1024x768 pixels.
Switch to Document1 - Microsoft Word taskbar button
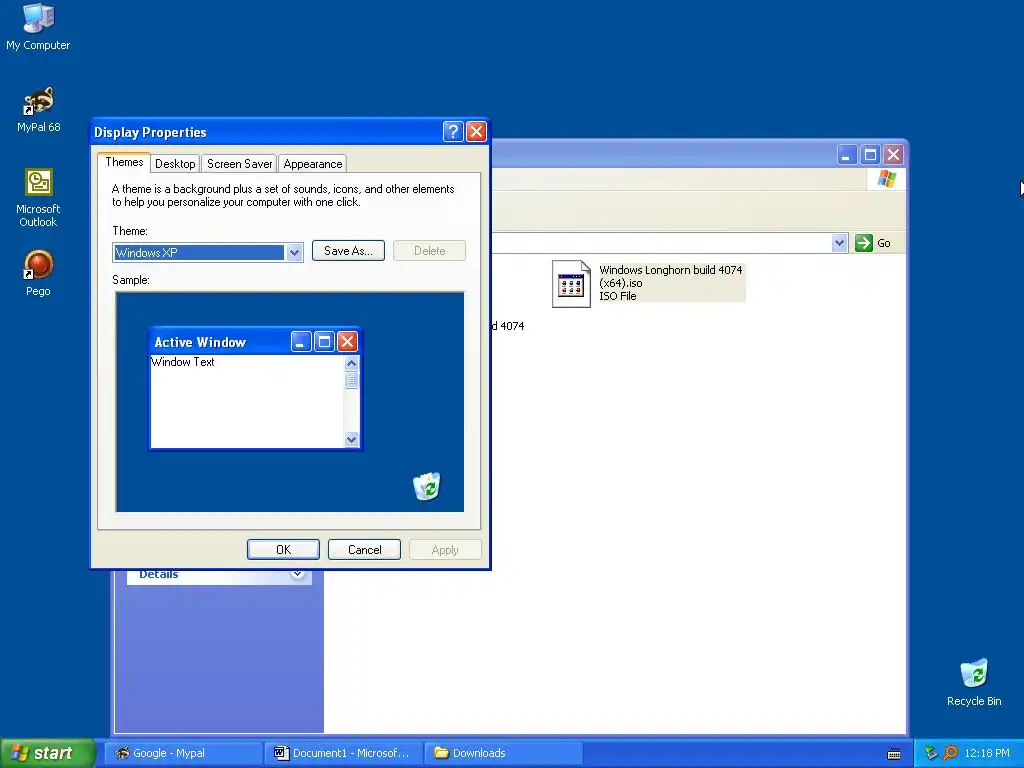tap(345, 753)
